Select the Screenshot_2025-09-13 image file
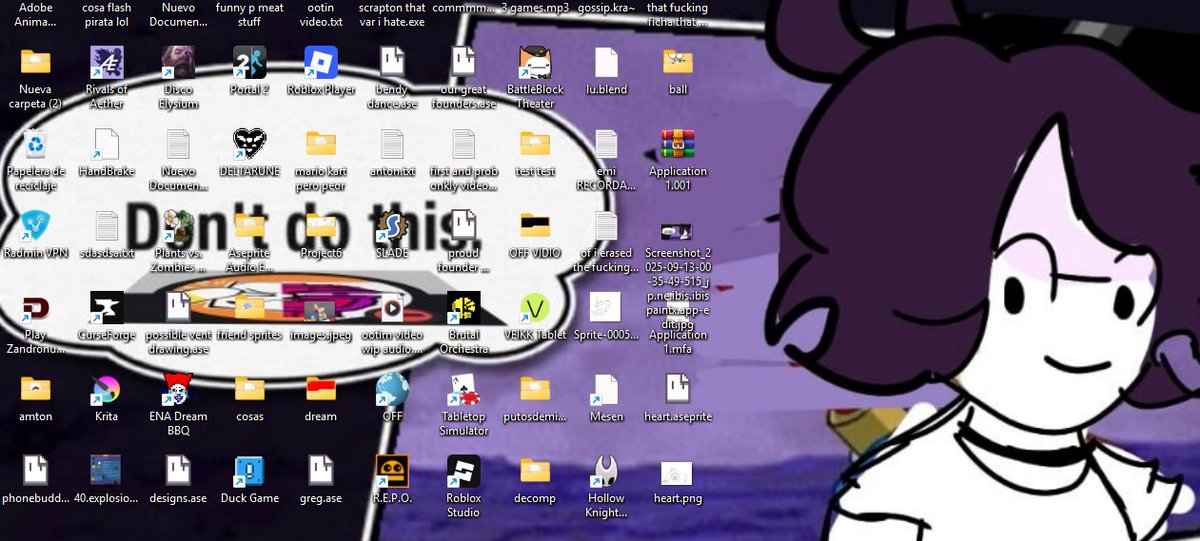This screenshot has width=1200, height=541. click(x=678, y=233)
